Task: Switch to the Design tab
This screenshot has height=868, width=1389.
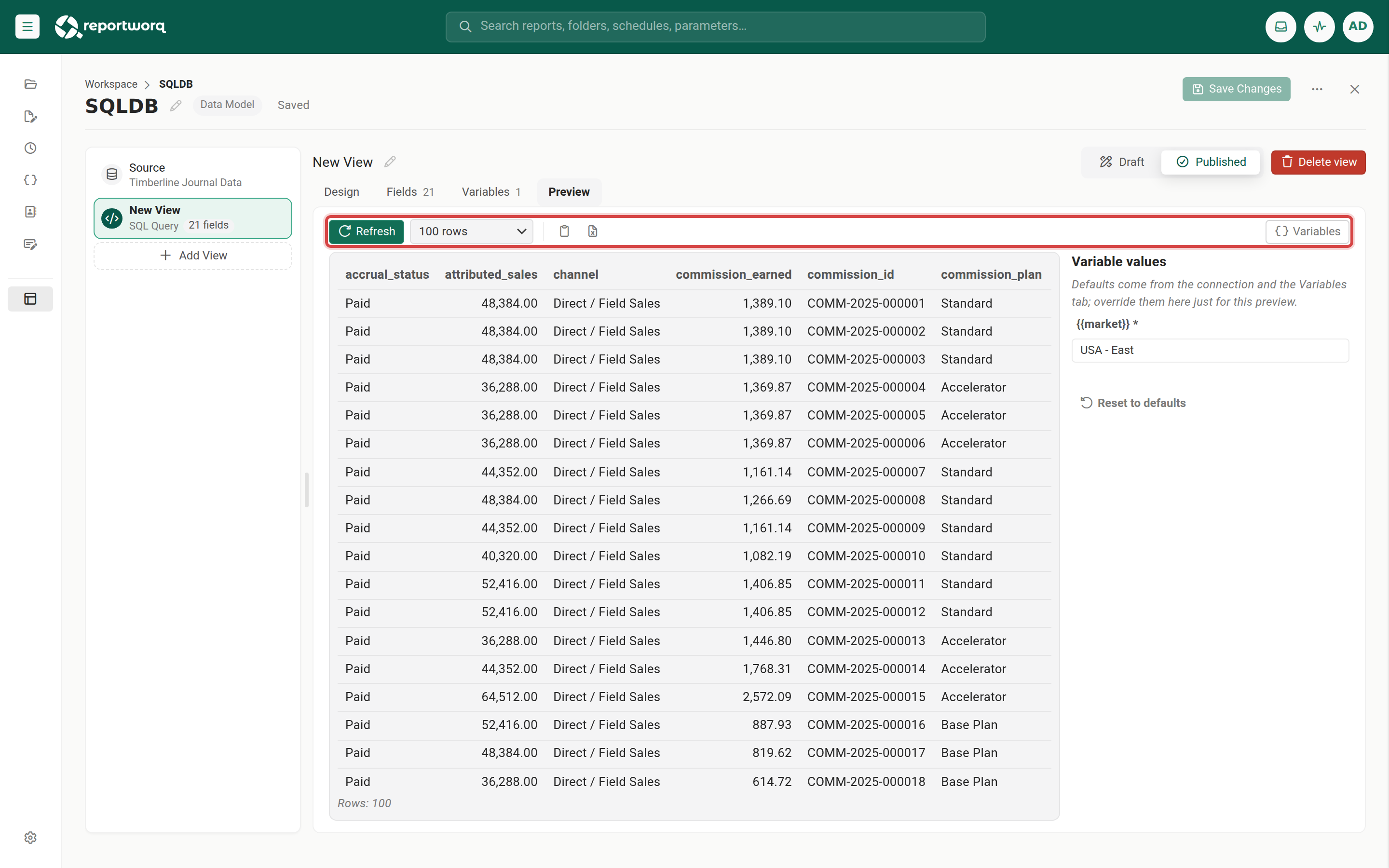Action: [x=341, y=192]
